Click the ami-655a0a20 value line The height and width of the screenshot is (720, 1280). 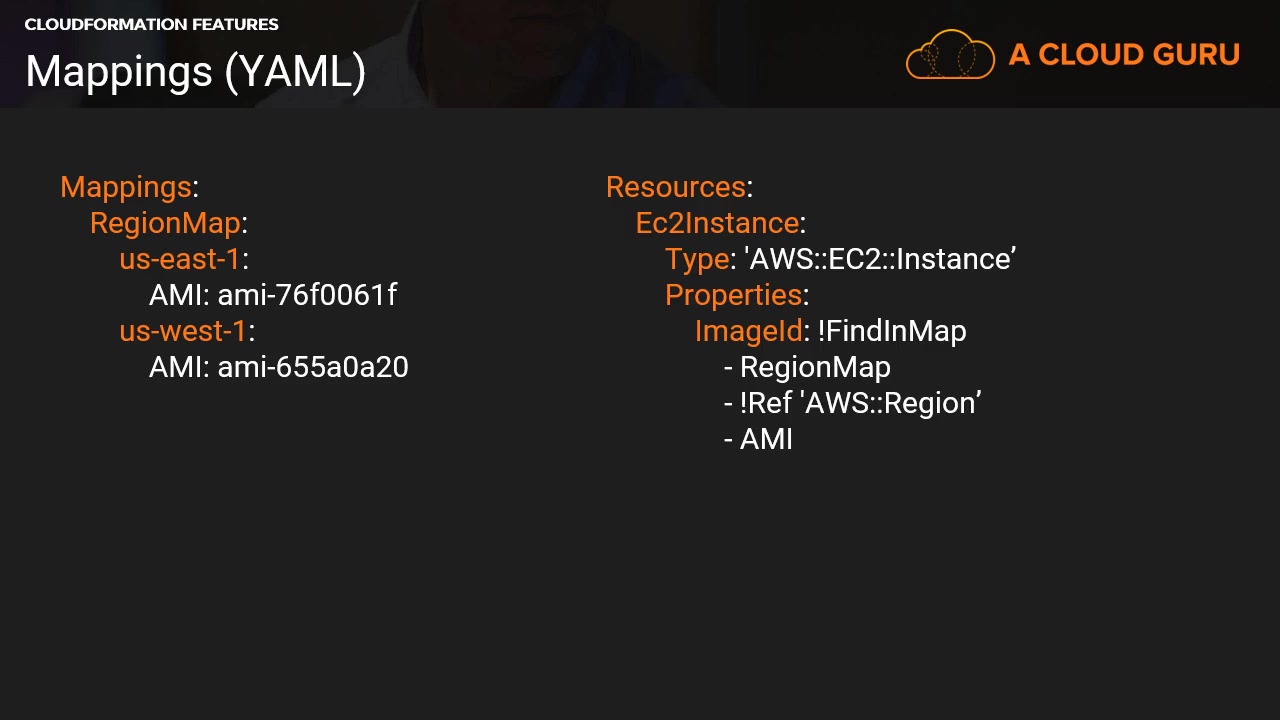(x=278, y=367)
